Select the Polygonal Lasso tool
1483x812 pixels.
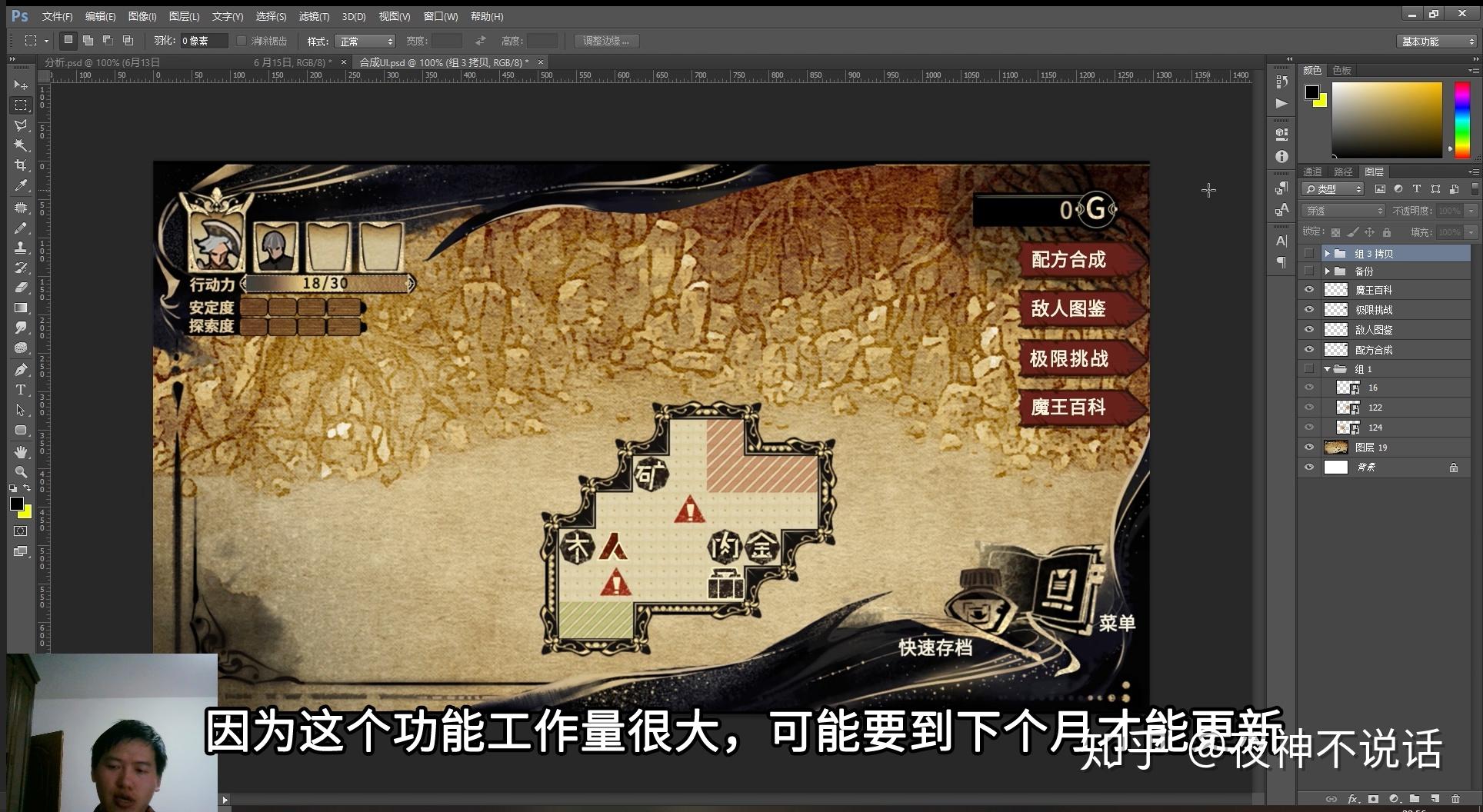coord(21,125)
